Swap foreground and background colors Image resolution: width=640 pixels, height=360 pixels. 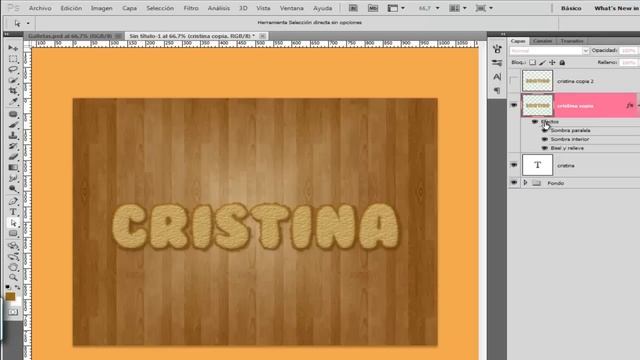[18, 287]
